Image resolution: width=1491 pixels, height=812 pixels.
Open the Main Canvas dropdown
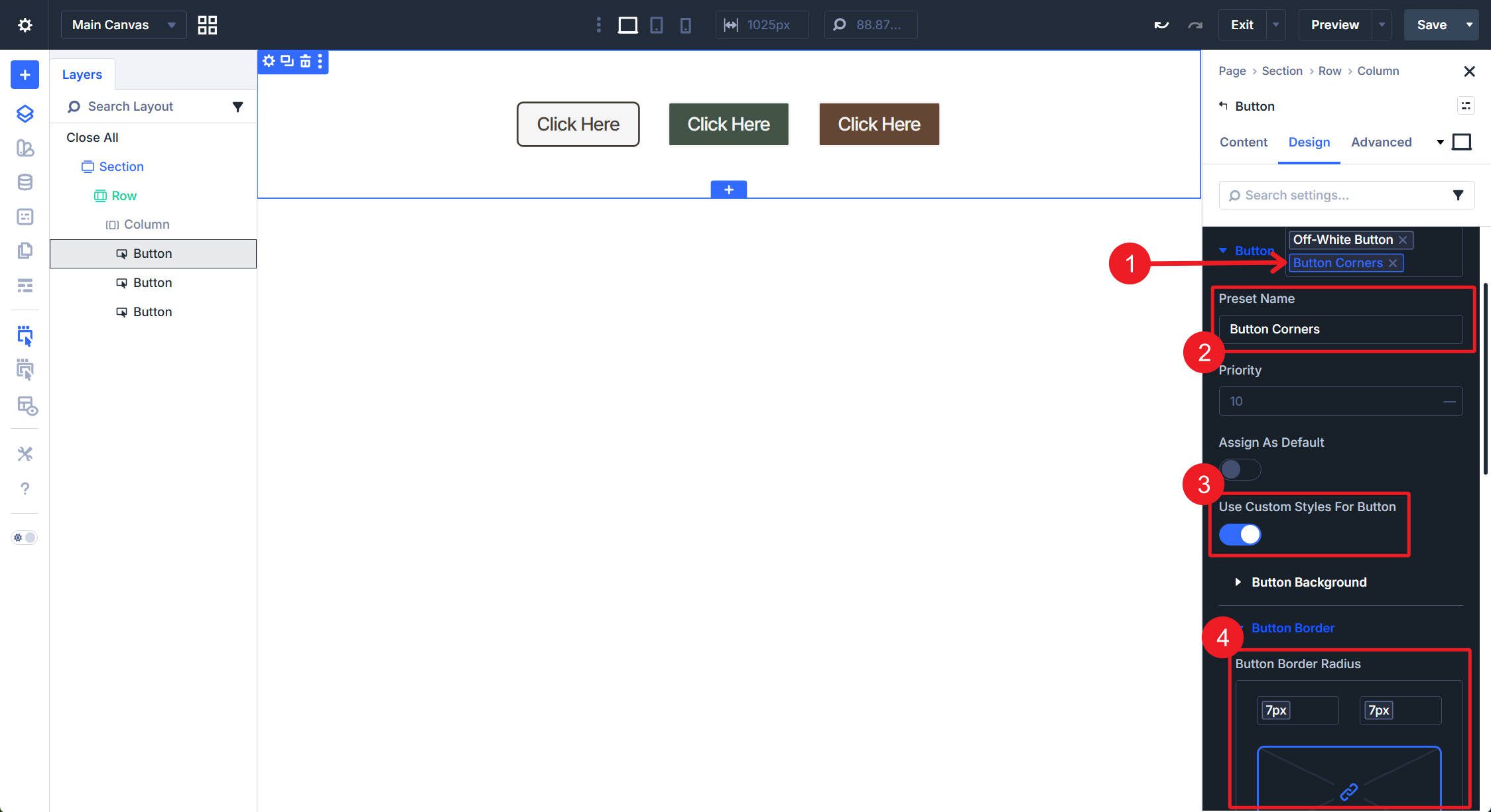(x=123, y=25)
